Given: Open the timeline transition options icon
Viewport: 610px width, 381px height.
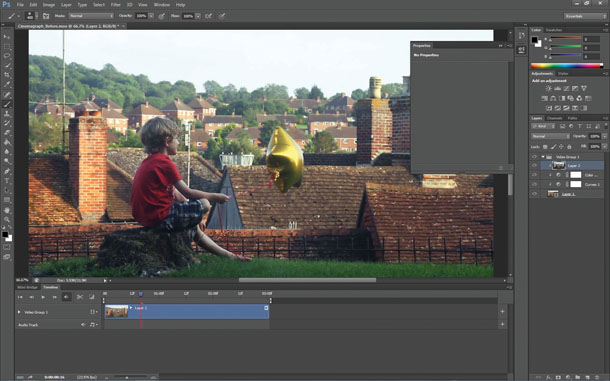Looking at the screenshot, I should click(x=92, y=297).
